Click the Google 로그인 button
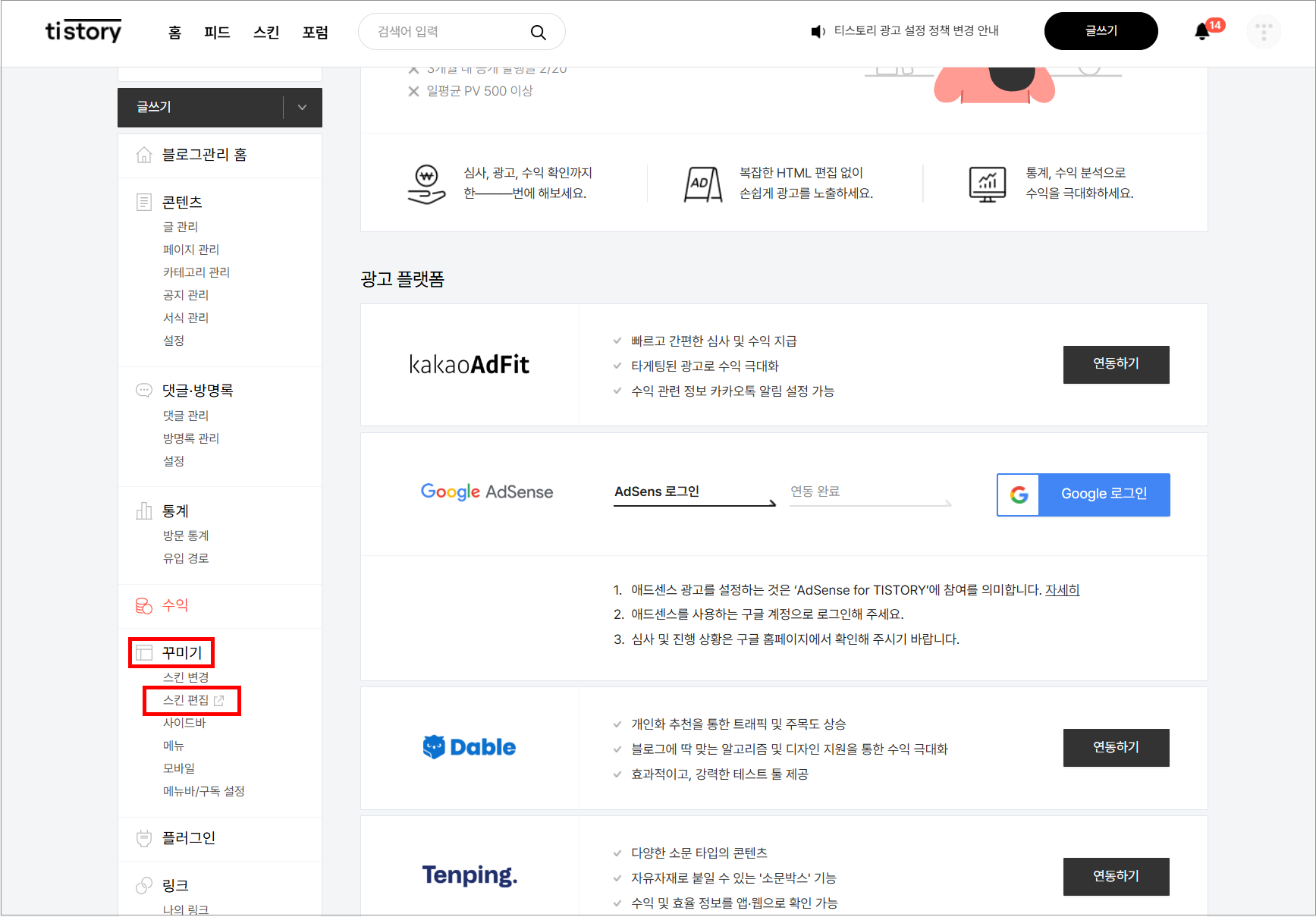The image size is (1316, 917). point(1083,495)
